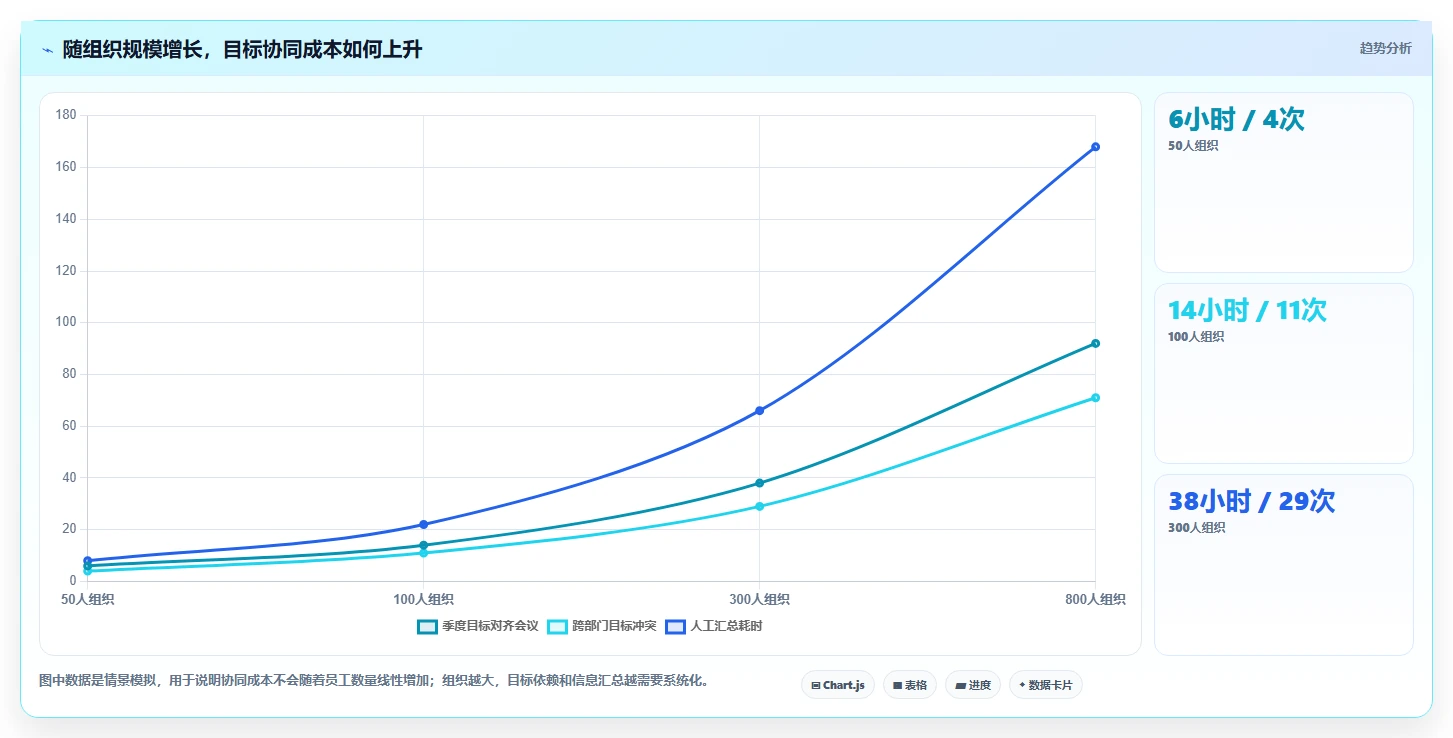The image size is (1453, 738).
Task: Click the 300人组织 caption under 38小时 / 29次
Action: coord(1196,528)
